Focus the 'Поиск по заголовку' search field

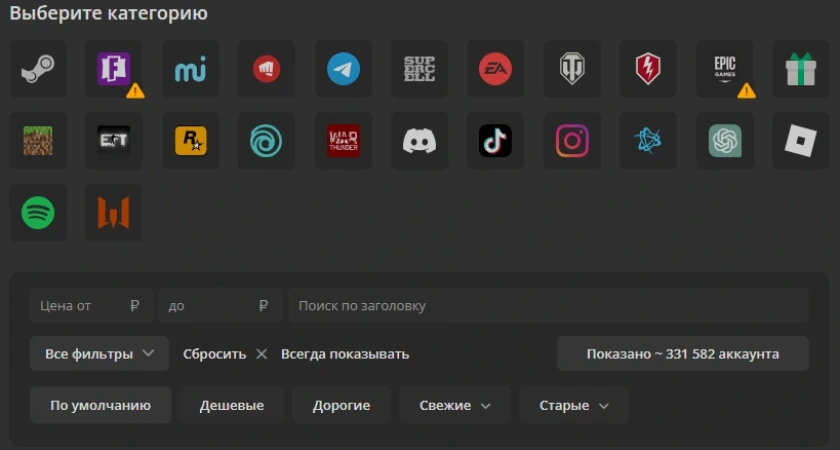pyautogui.click(x=548, y=306)
